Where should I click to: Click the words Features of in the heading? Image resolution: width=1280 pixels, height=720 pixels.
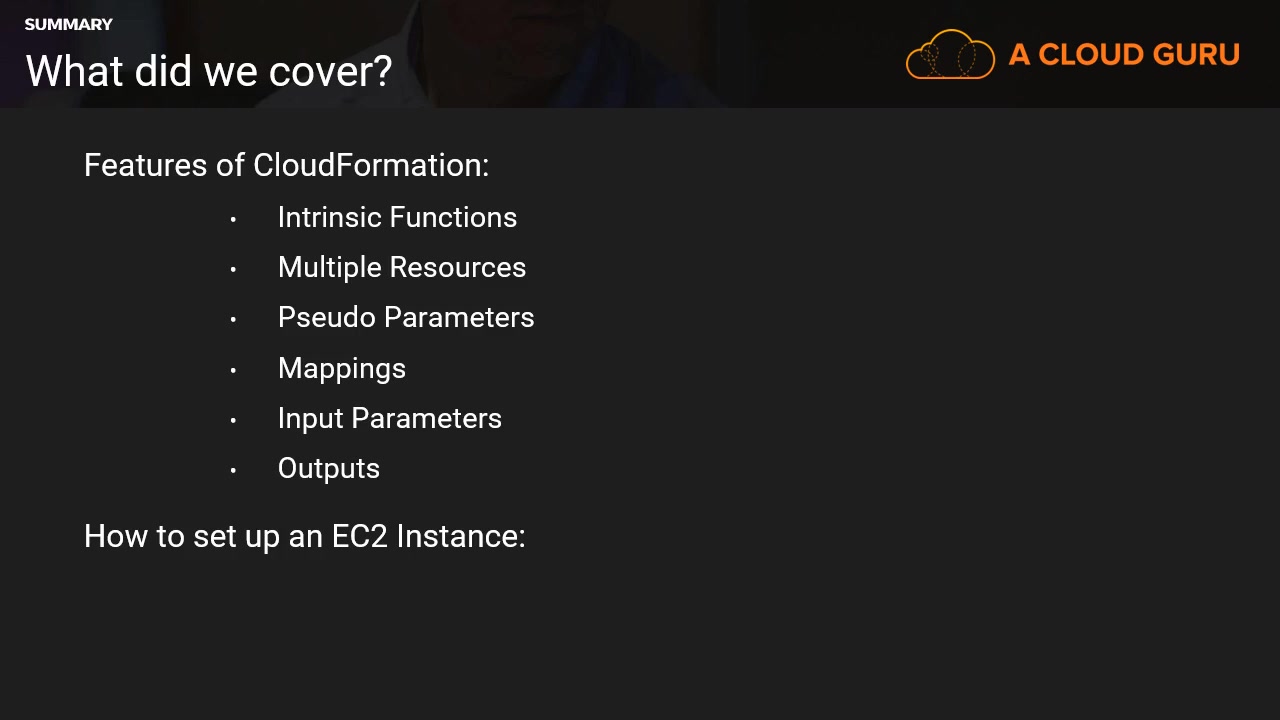click(164, 165)
